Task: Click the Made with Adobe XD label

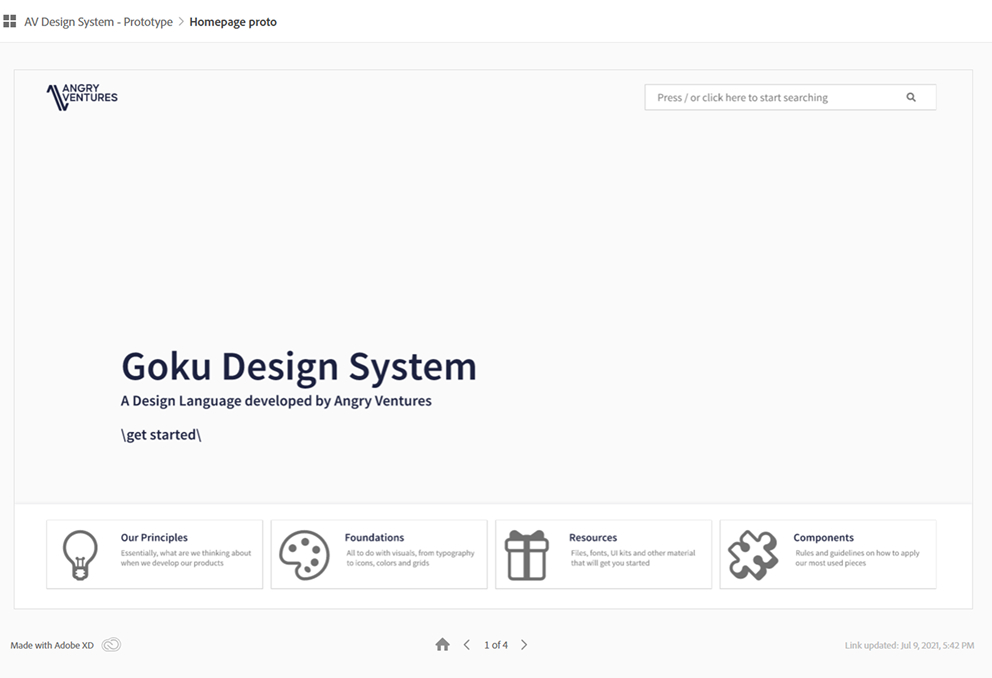Action: [x=52, y=645]
